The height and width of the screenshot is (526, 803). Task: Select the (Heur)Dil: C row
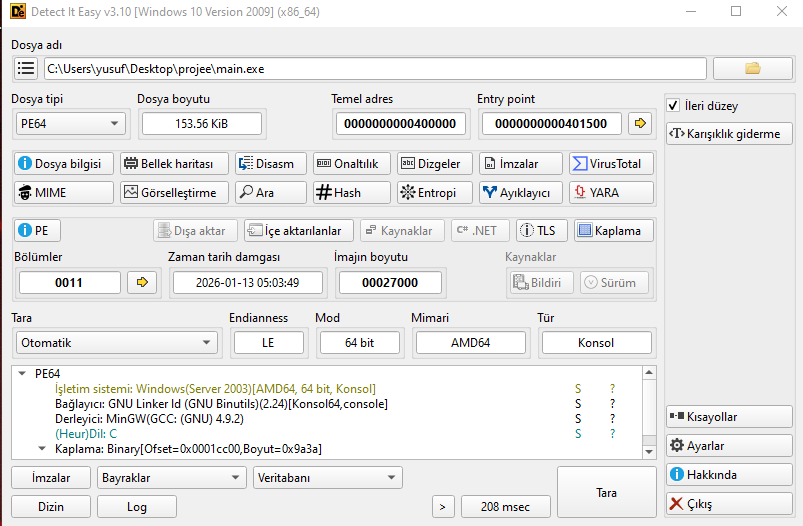tap(86, 434)
